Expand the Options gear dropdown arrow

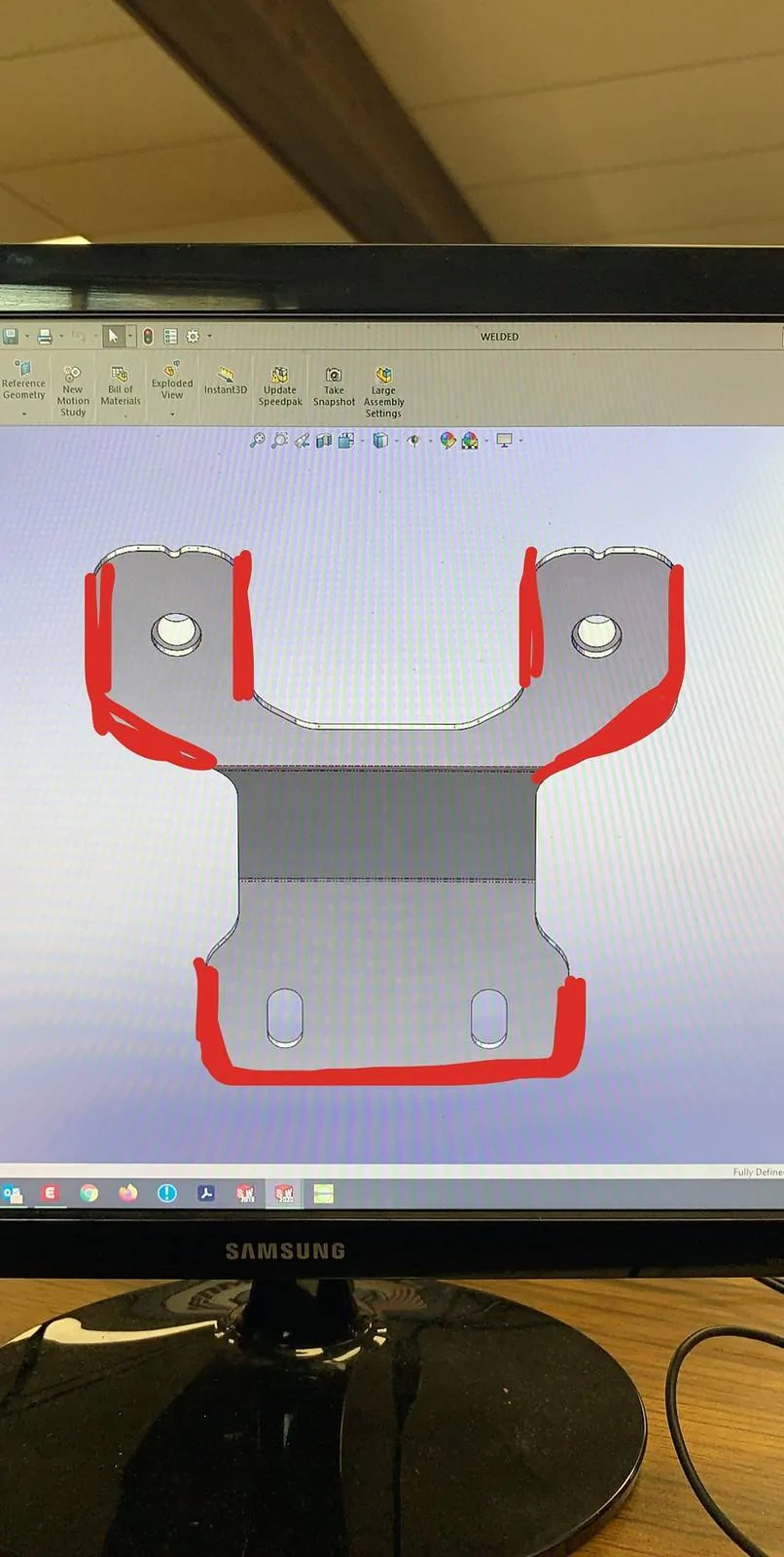click(209, 337)
